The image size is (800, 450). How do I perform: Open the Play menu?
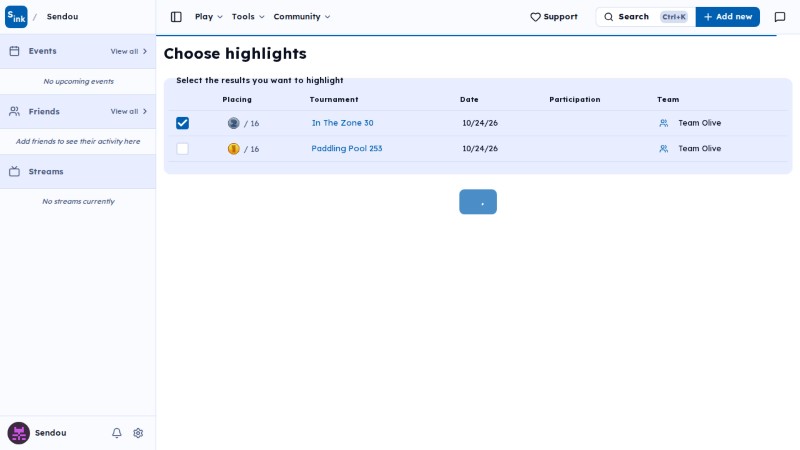209,17
